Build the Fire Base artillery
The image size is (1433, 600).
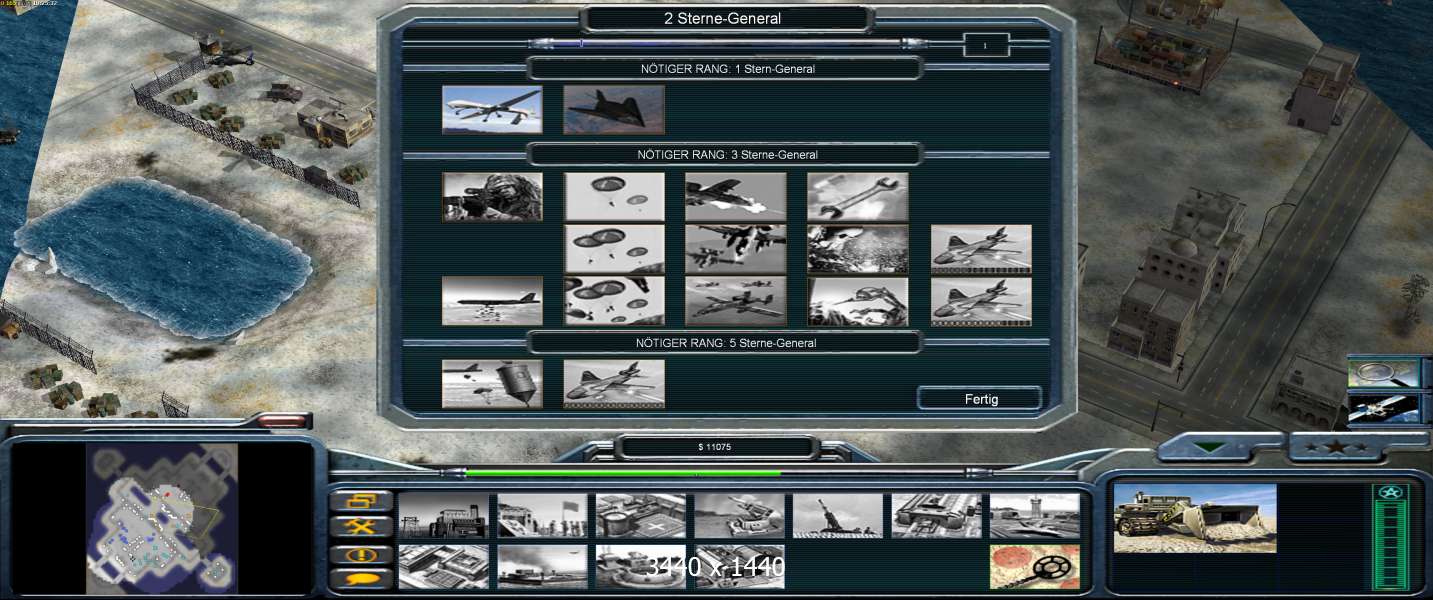coord(838,515)
